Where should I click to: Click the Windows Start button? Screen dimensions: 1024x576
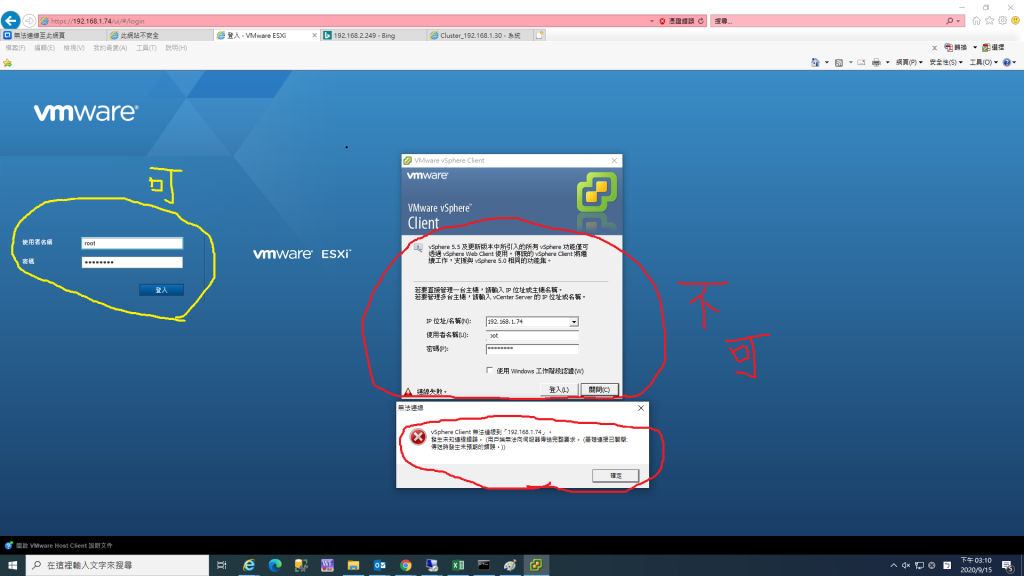(x=12, y=565)
